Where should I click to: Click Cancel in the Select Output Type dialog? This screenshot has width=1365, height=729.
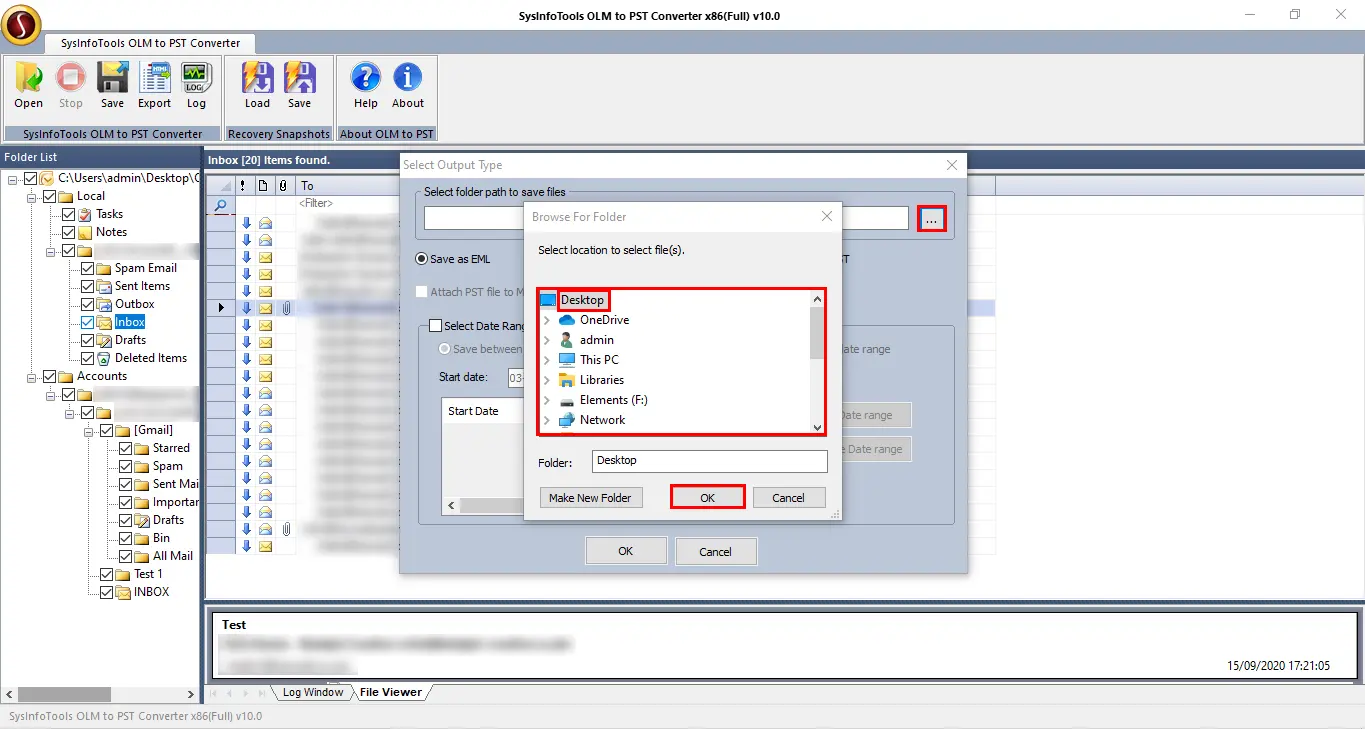click(x=716, y=551)
